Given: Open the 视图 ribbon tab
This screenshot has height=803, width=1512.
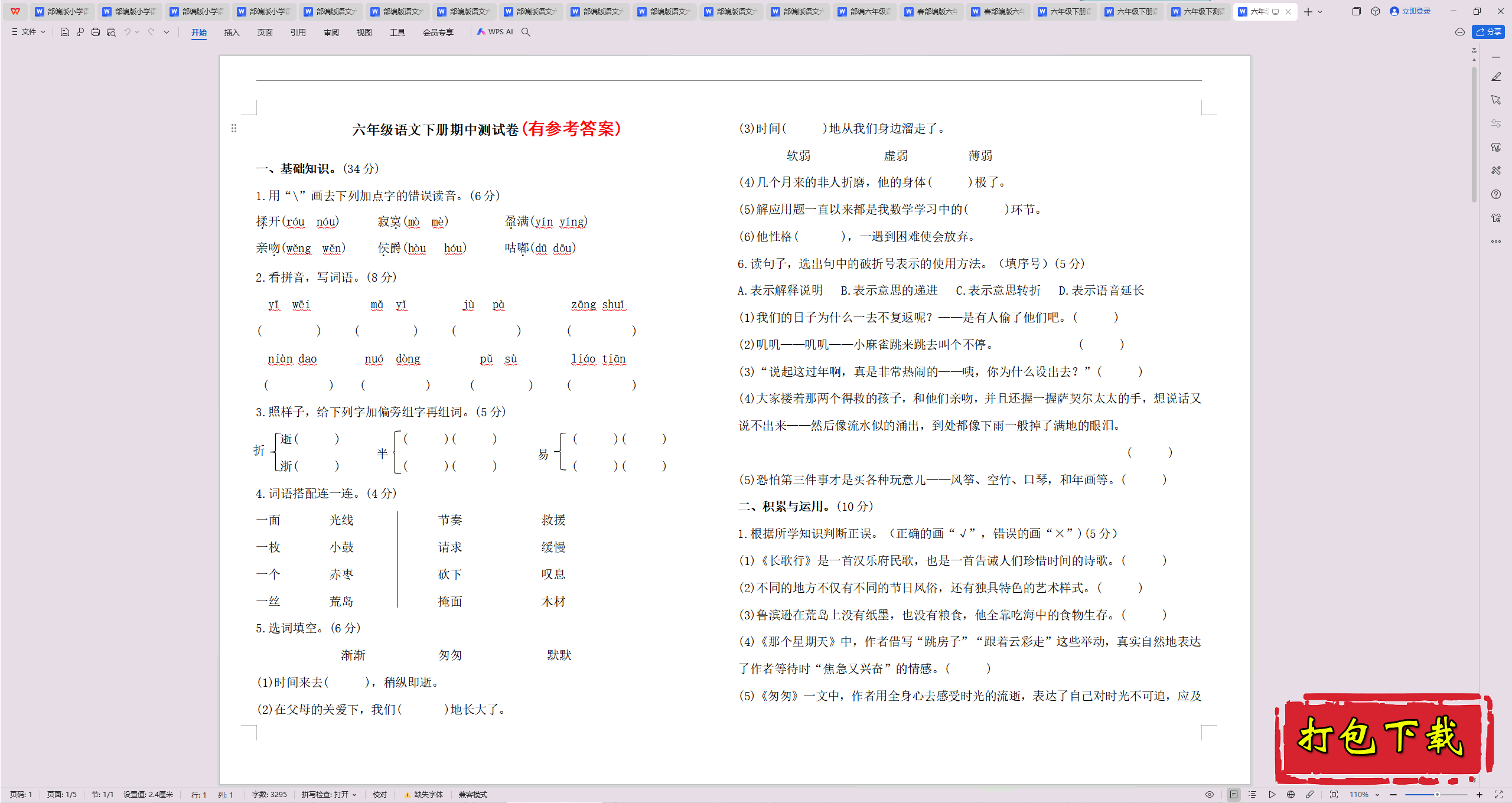Looking at the screenshot, I should [364, 32].
